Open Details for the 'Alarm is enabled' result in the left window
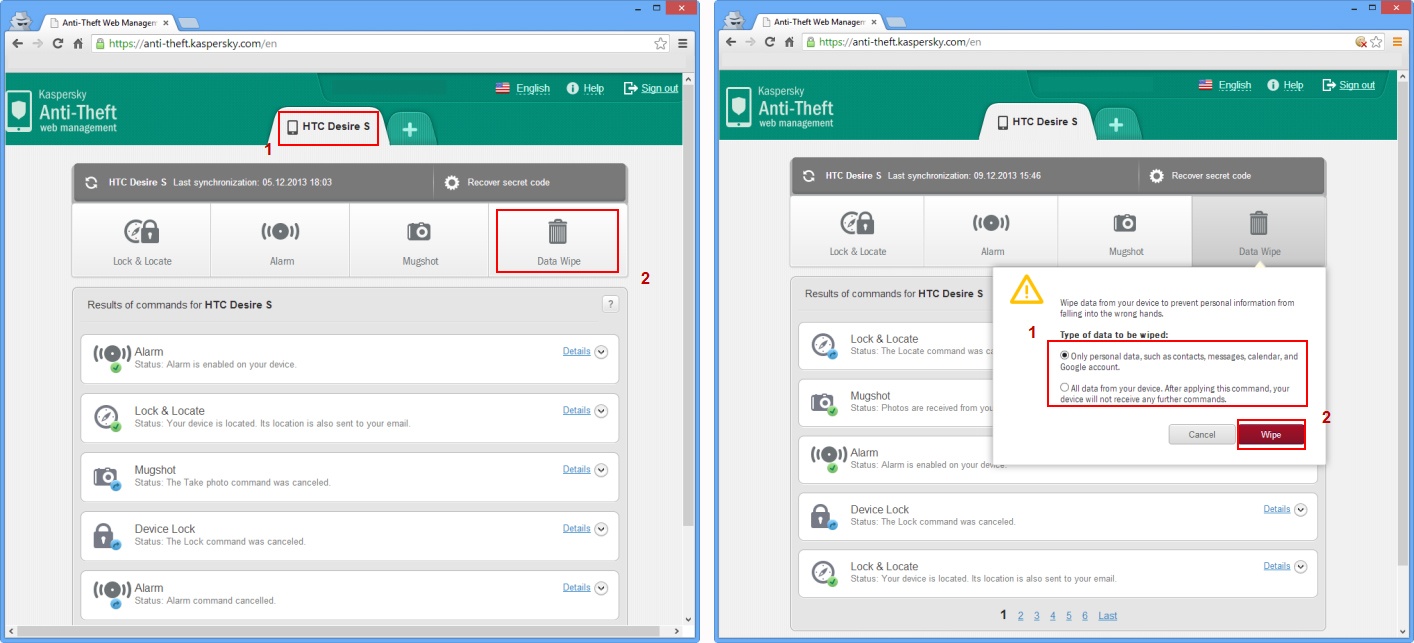Image resolution: width=1414 pixels, height=643 pixels. pos(576,351)
